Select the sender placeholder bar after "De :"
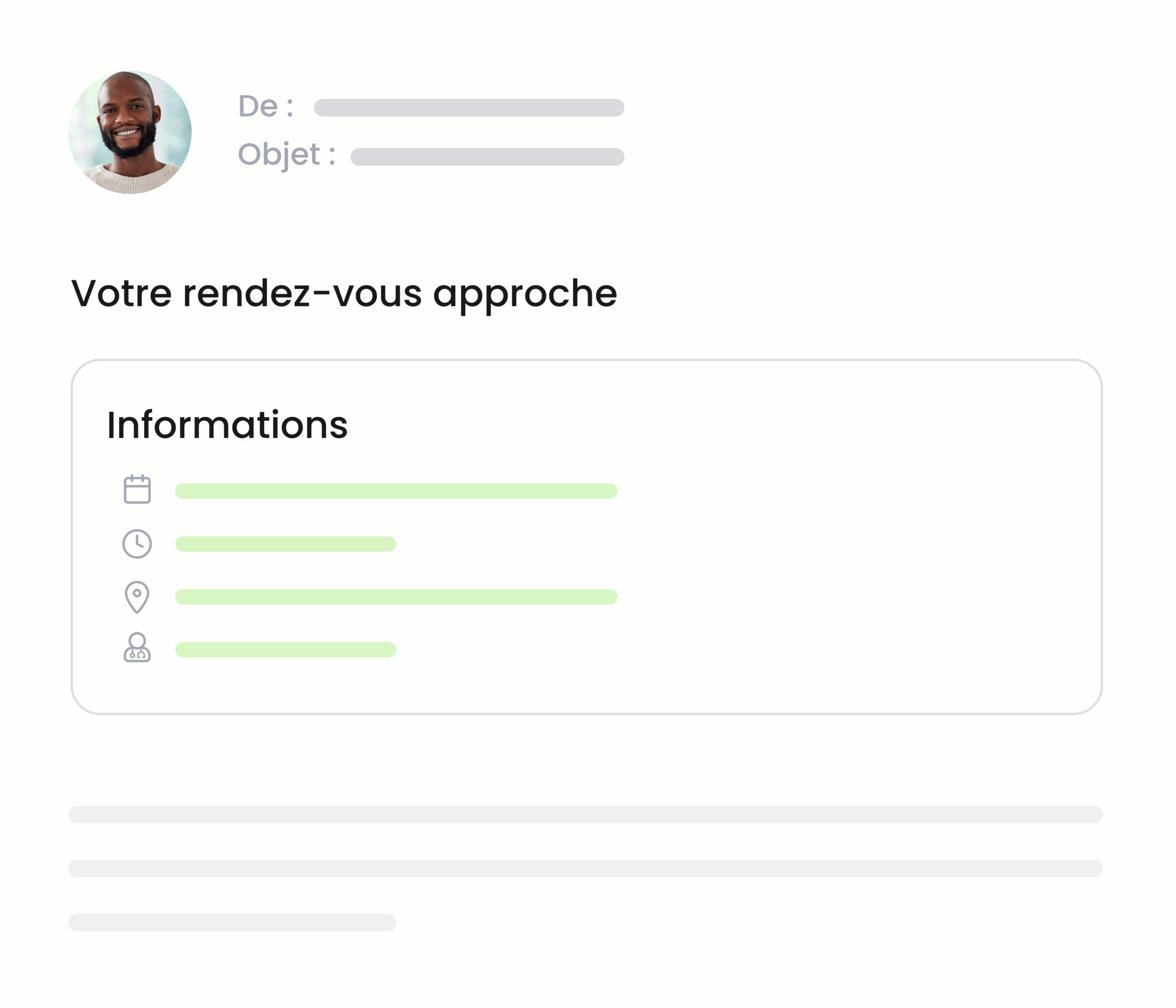Image resolution: width=1176 pixels, height=1008 pixels. [469, 108]
